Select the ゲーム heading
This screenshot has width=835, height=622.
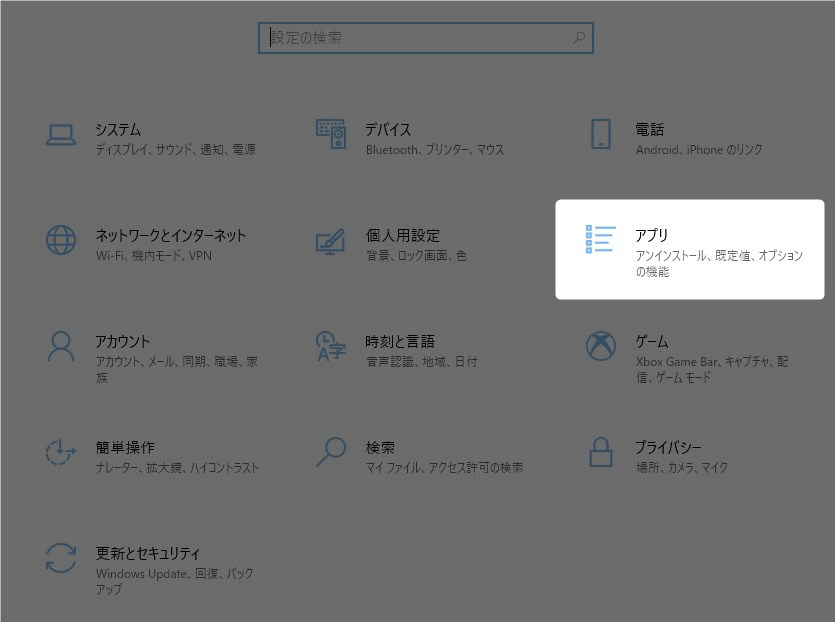click(652, 341)
